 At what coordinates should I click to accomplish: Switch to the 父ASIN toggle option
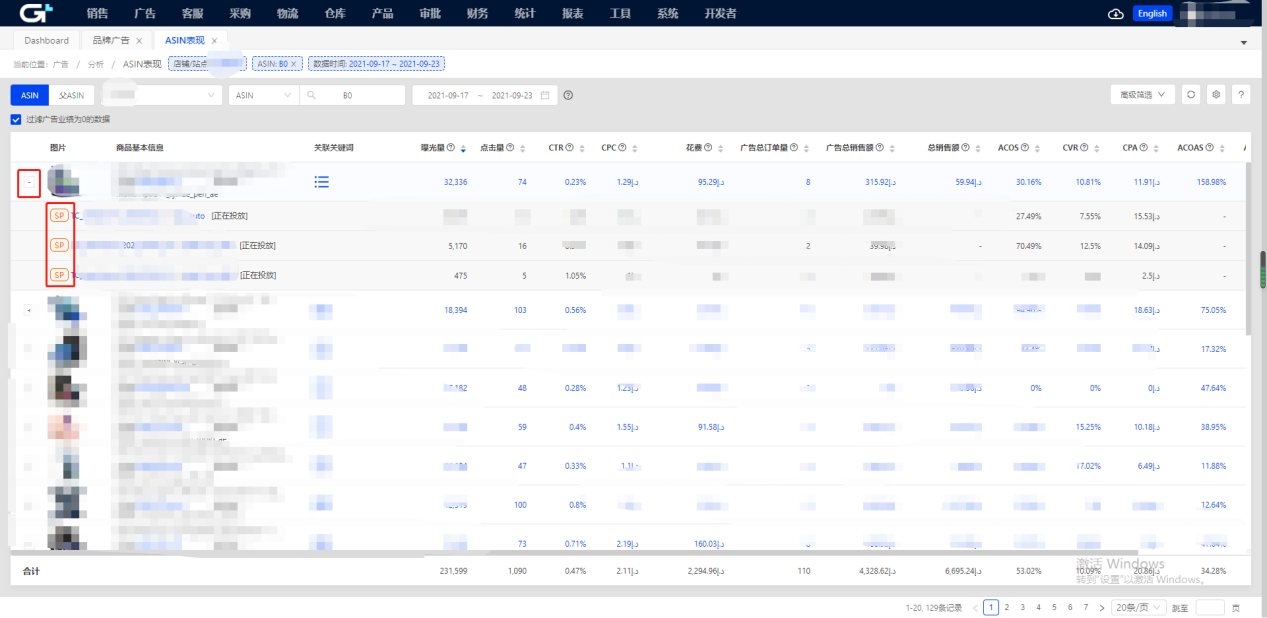click(x=70, y=95)
